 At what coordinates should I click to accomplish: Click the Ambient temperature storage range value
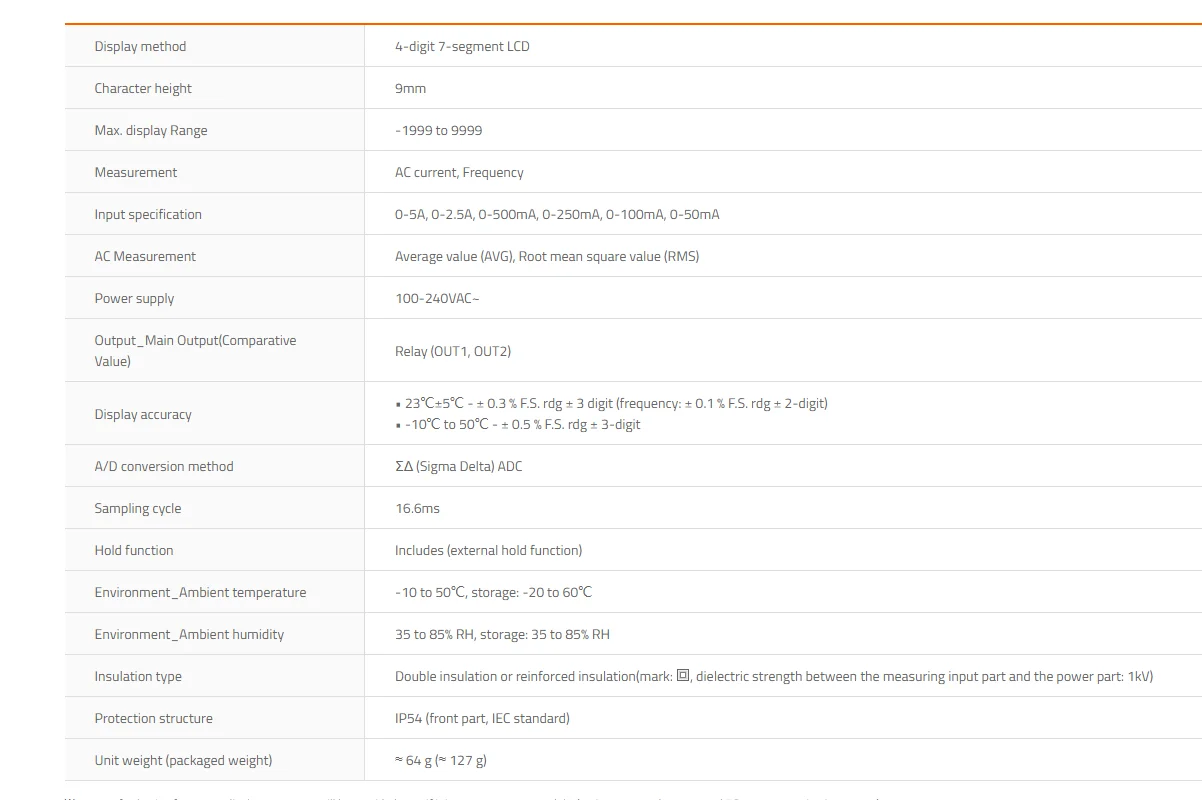(493, 592)
